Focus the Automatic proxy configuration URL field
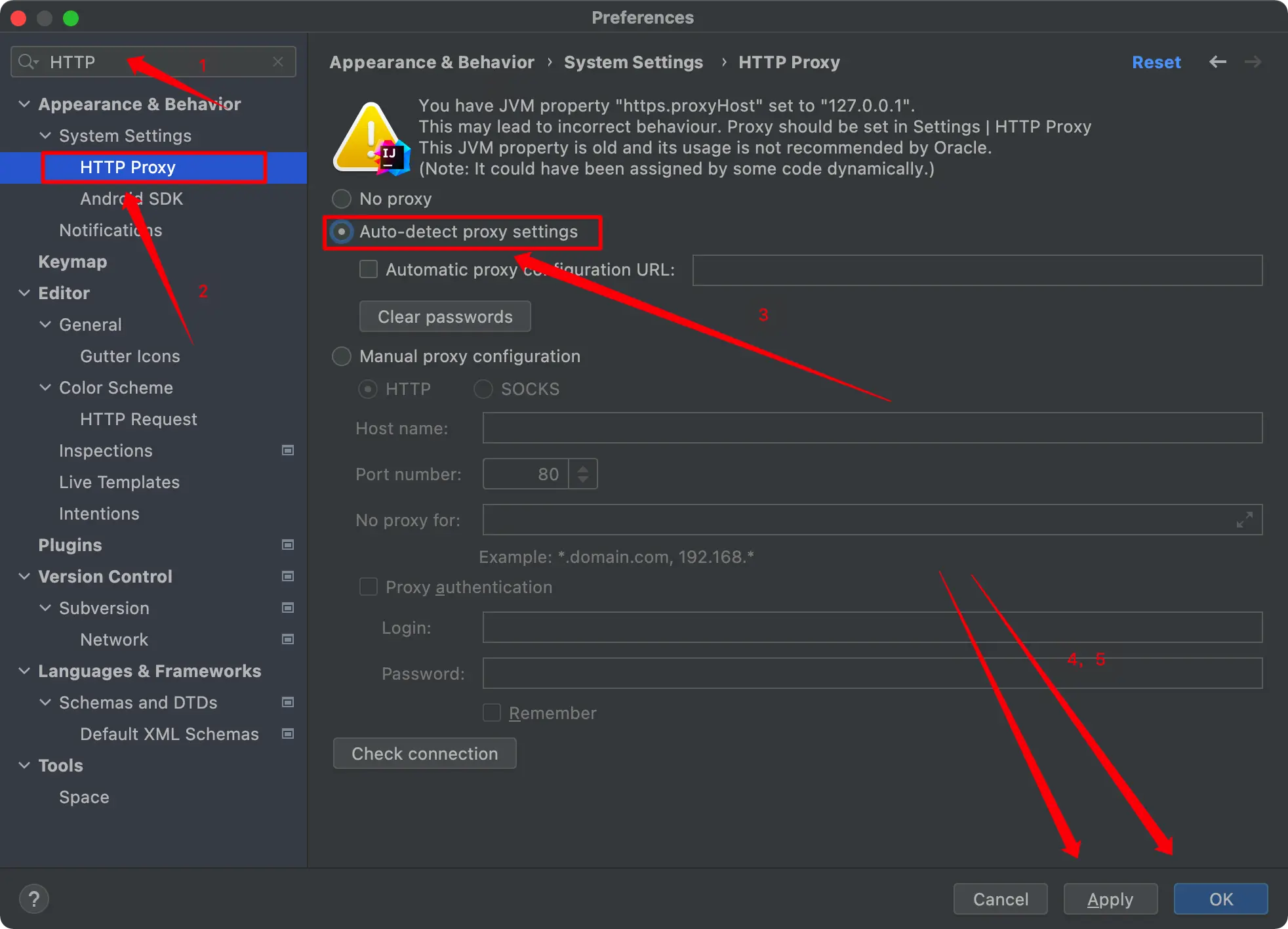Screen dimensions: 1288x929 tap(977, 270)
